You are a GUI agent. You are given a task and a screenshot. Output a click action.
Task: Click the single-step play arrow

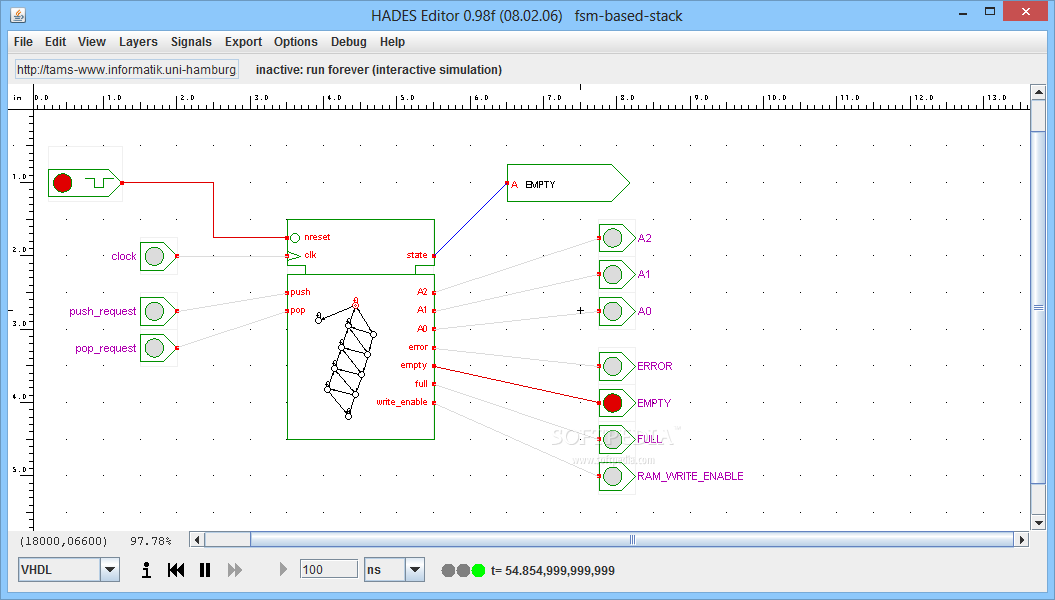coord(283,570)
